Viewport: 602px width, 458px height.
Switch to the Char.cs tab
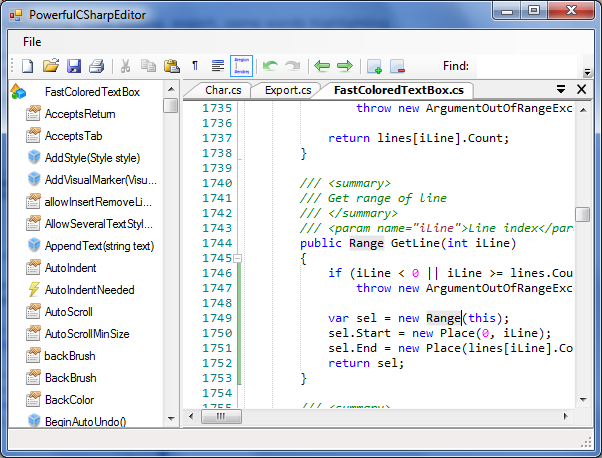click(x=223, y=90)
